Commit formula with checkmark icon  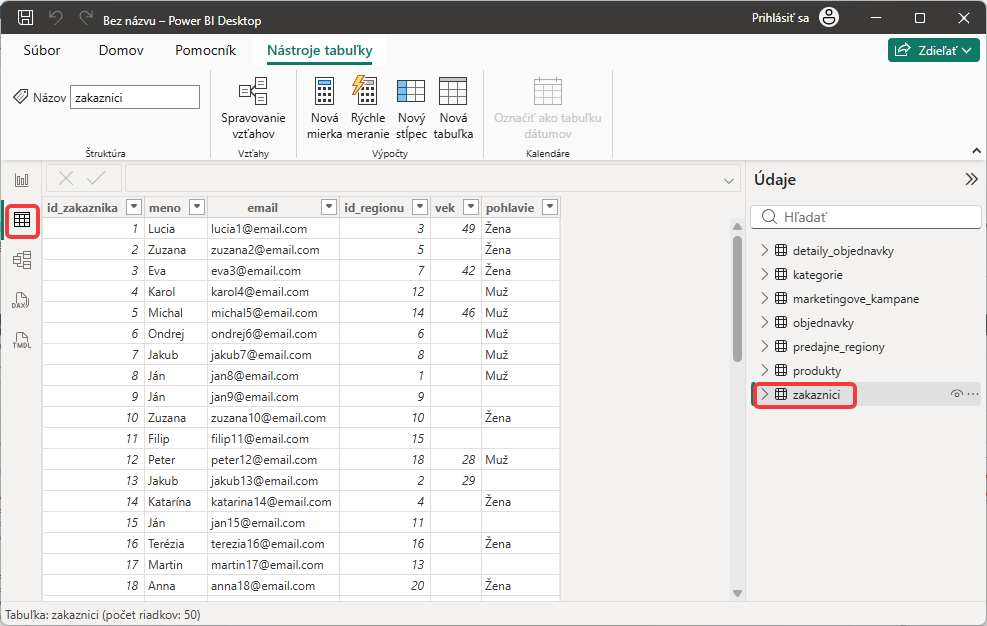[x=96, y=178]
